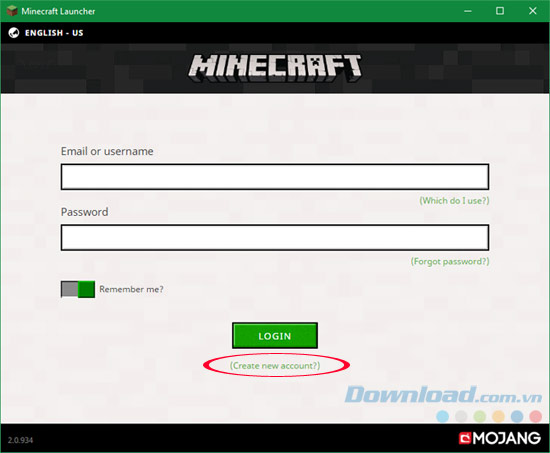Click the Remember me? label
The image size is (550, 453).
pyautogui.click(x=132, y=289)
